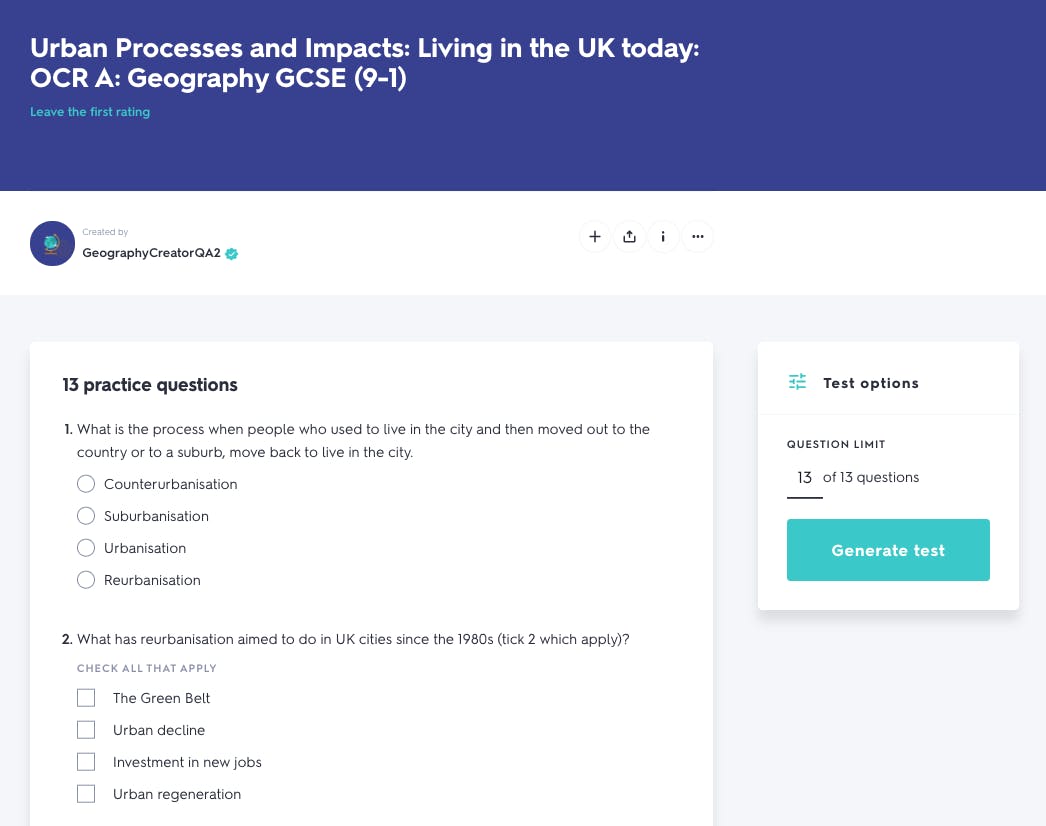Open the share/export icon
Image resolution: width=1046 pixels, height=826 pixels.
pyautogui.click(x=629, y=237)
